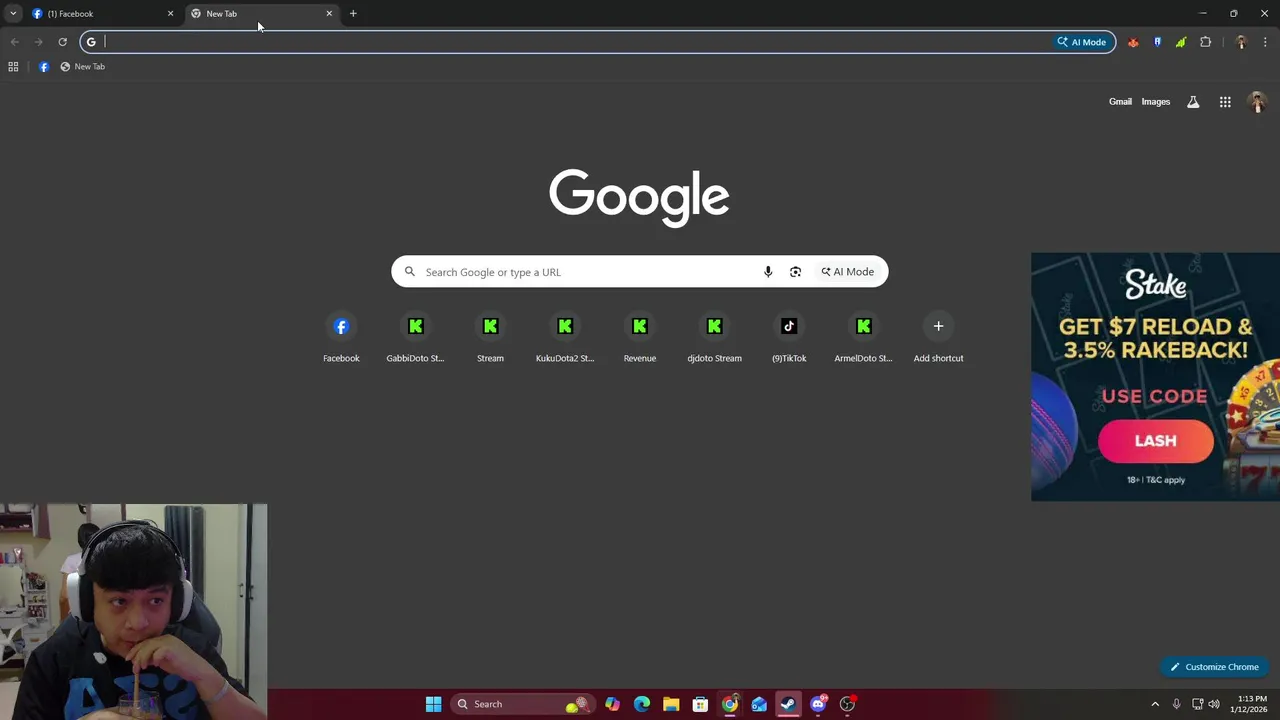Screen dimensions: 1280x720
Task: Go back with the back arrow
Action: point(14,42)
